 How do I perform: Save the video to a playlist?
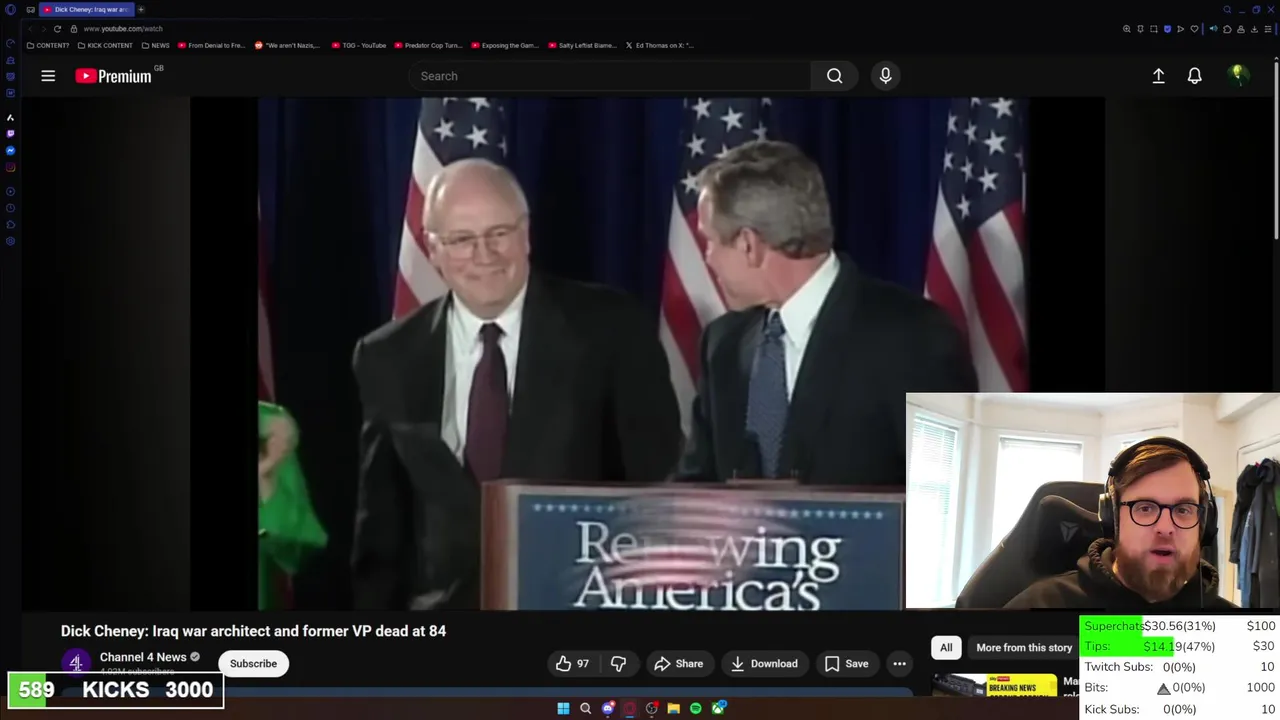pos(847,664)
